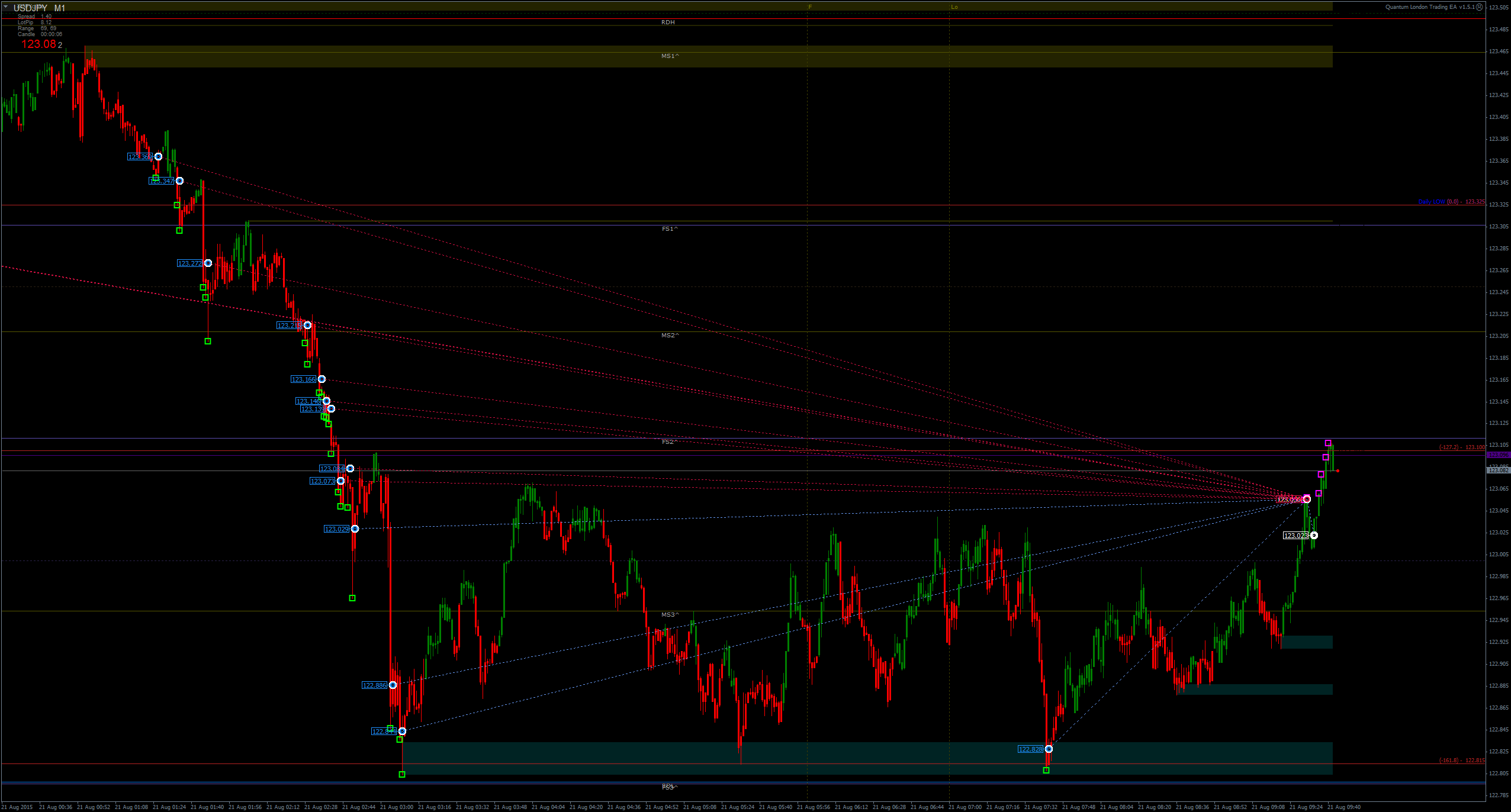
Task: Click the 123.082 current price tag
Action: [x=1499, y=470]
